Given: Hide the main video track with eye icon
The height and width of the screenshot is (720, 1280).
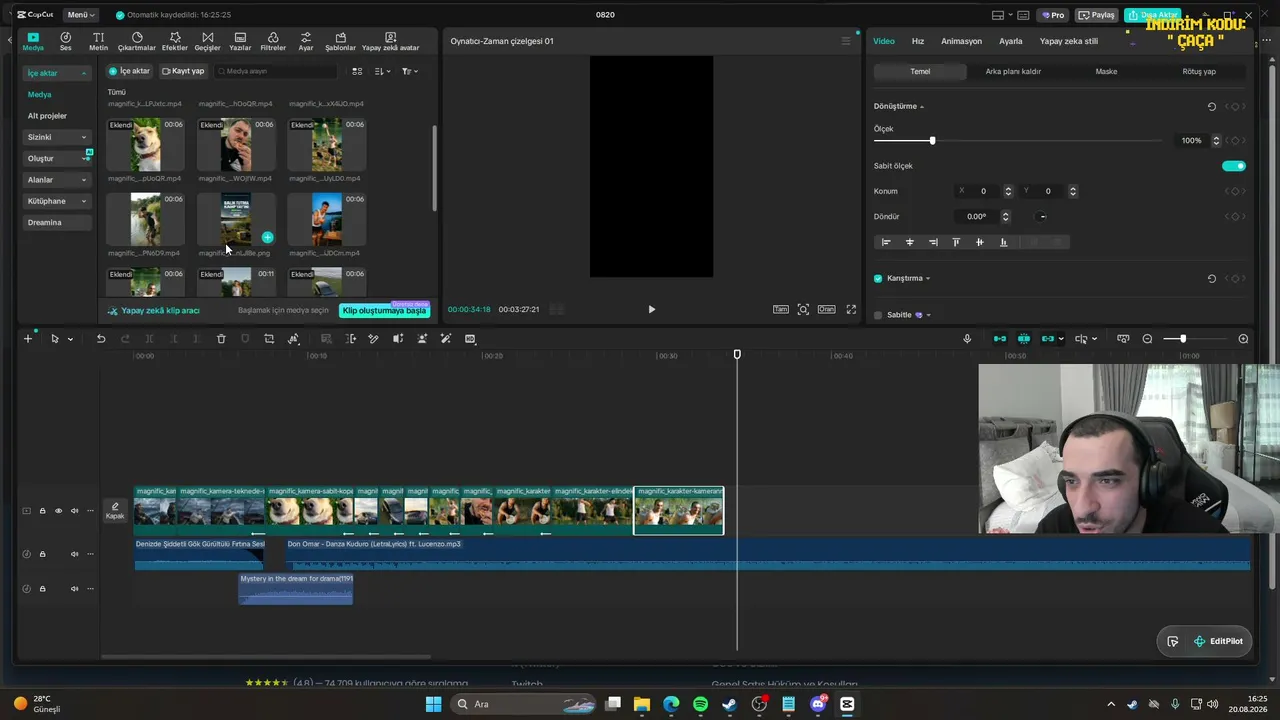Looking at the screenshot, I should [58, 511].
